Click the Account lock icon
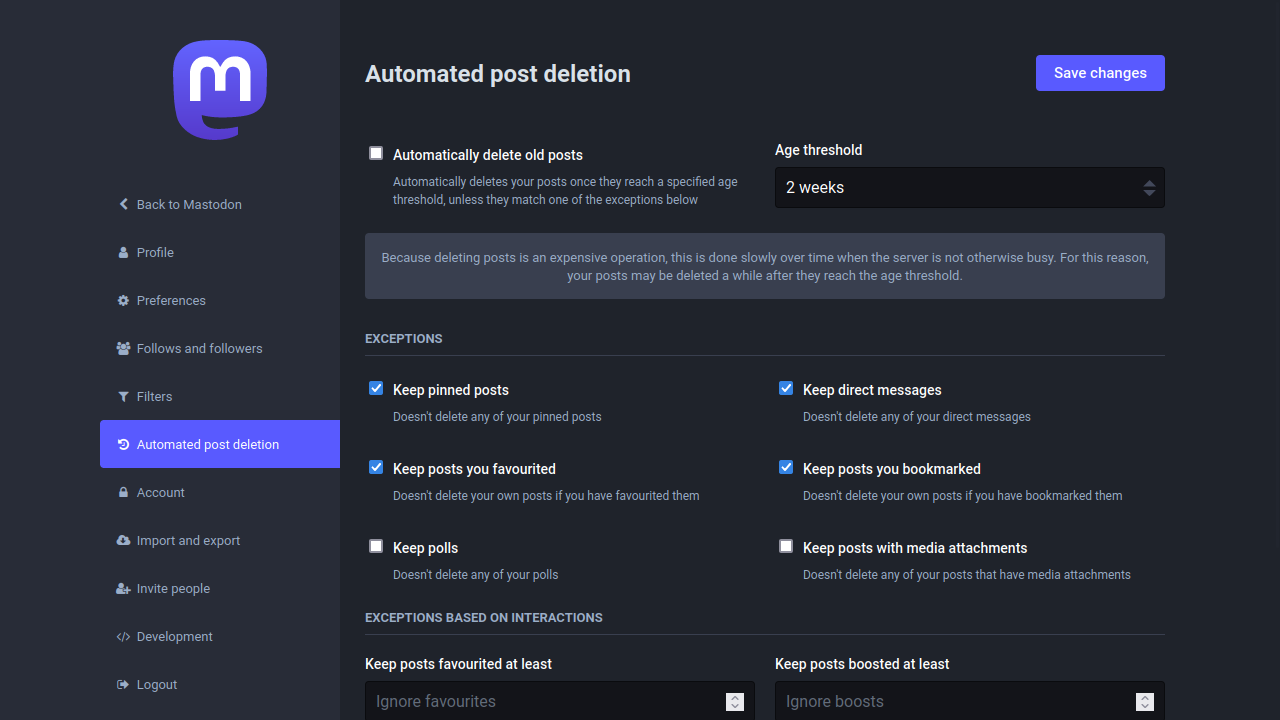 tap(121, 492)
